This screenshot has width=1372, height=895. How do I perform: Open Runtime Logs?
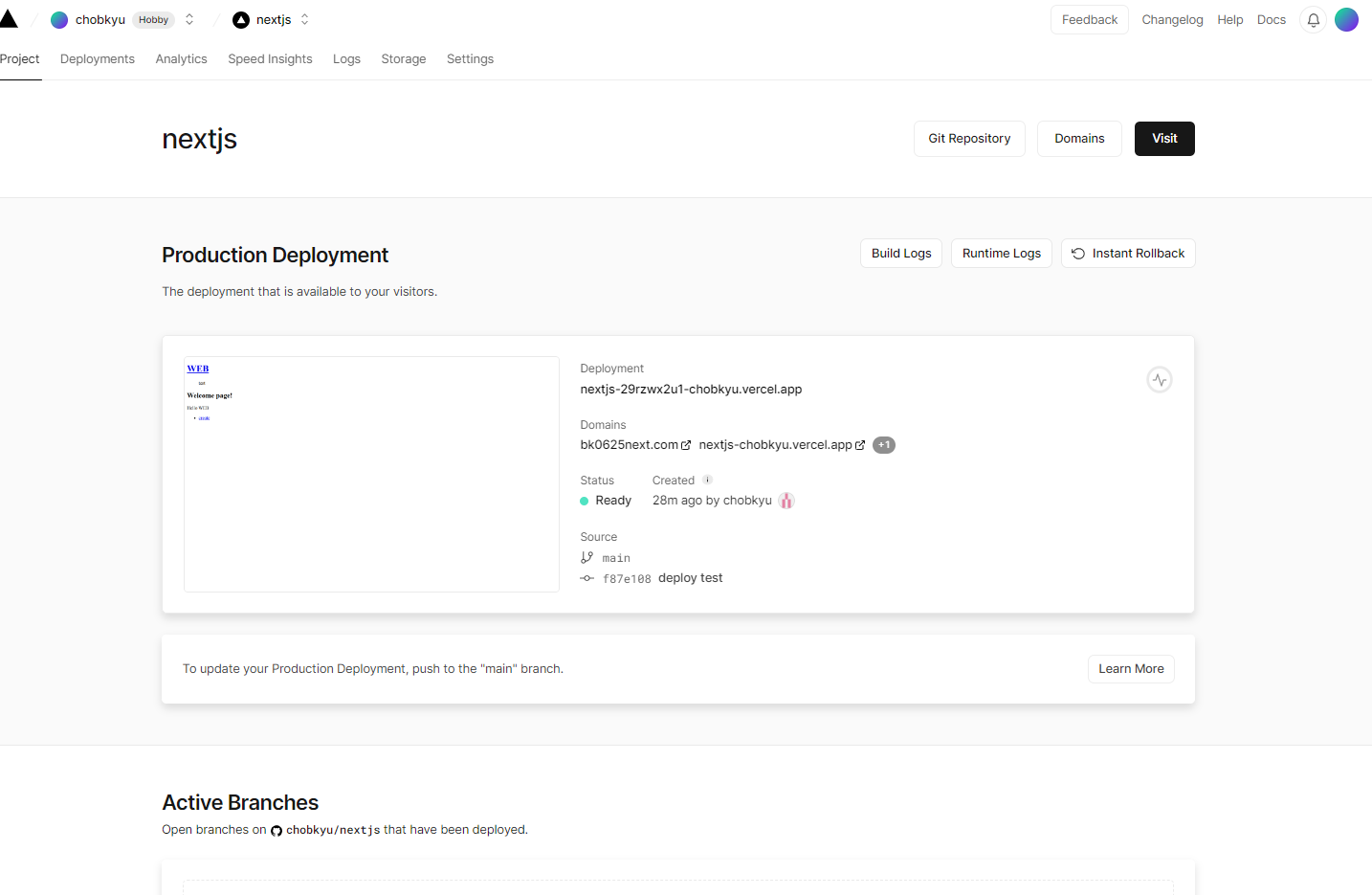[1002, 254]
